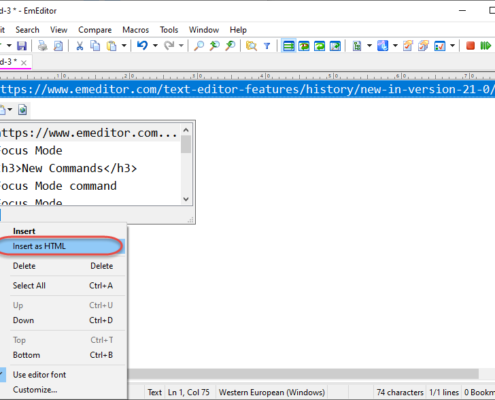Cut selection with the scissors icon
Screen dimensions: 495x400
pos(80,45)
